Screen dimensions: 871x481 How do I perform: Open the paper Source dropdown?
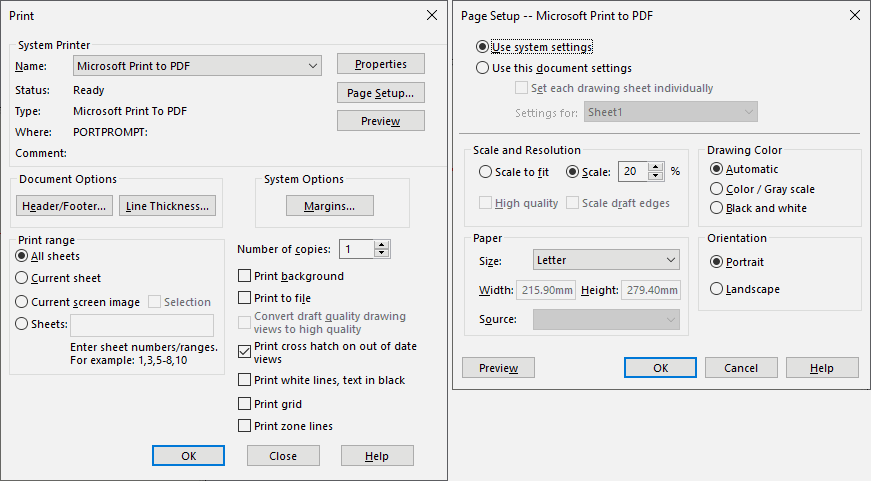point(606,319)
